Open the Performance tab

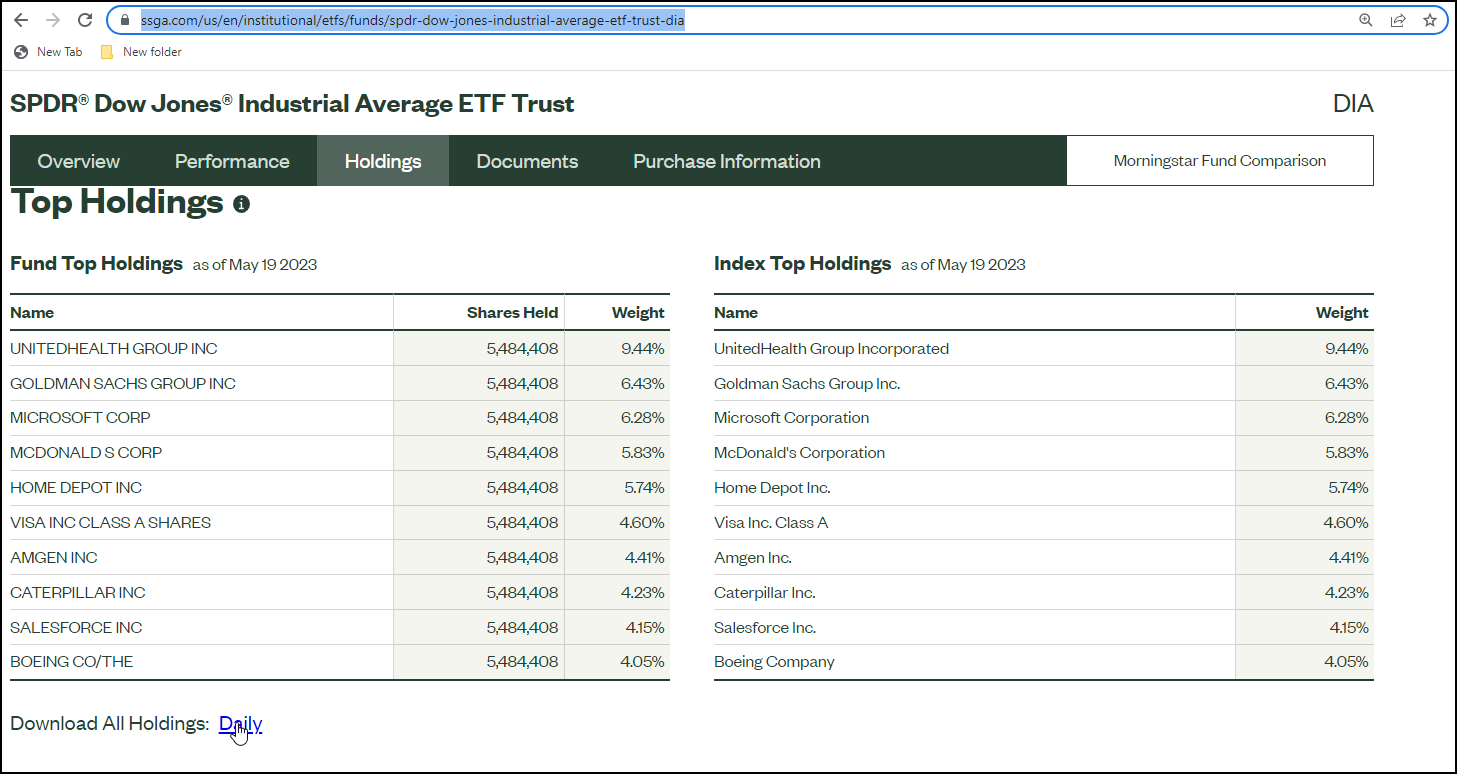click(x=232, y=161)
